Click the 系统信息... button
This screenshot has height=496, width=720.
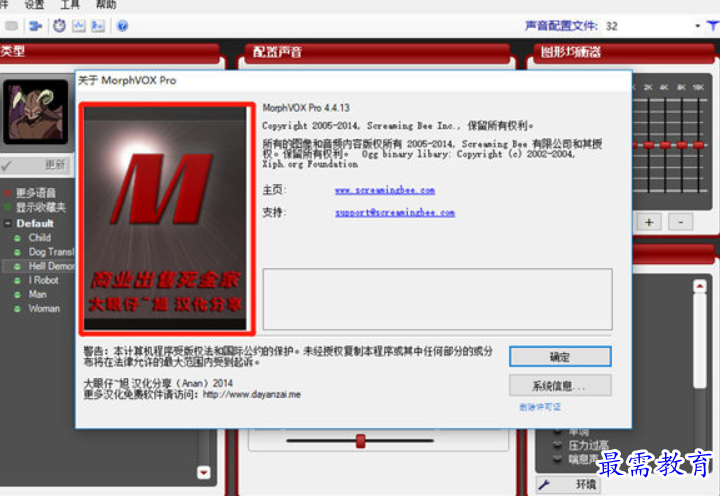click(x=560, y=385)
